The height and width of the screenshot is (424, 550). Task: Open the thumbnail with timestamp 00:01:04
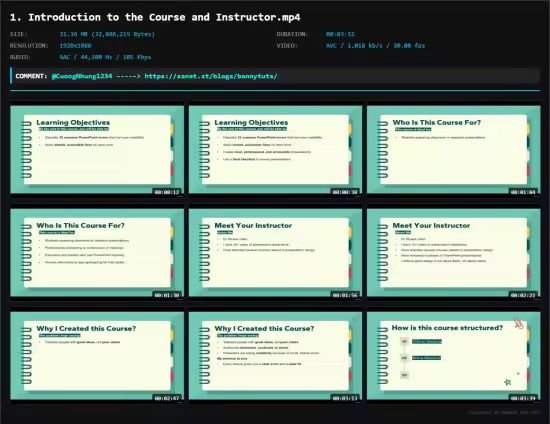click(x=454, y=150)
